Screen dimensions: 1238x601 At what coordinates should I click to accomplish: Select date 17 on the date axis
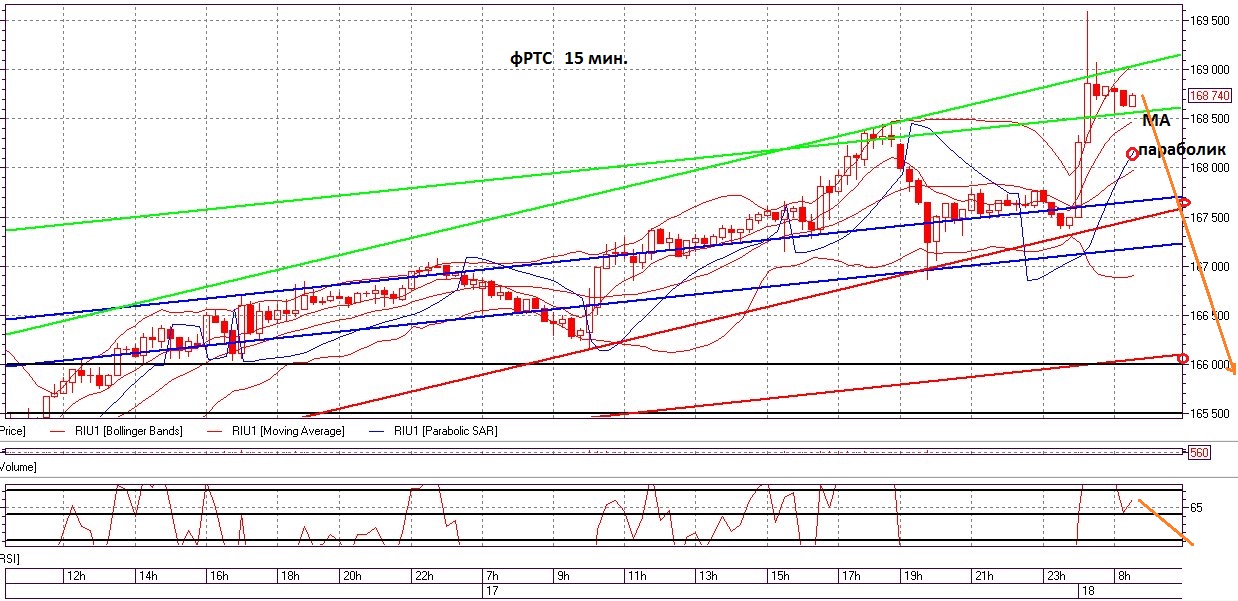coord(491,591)
